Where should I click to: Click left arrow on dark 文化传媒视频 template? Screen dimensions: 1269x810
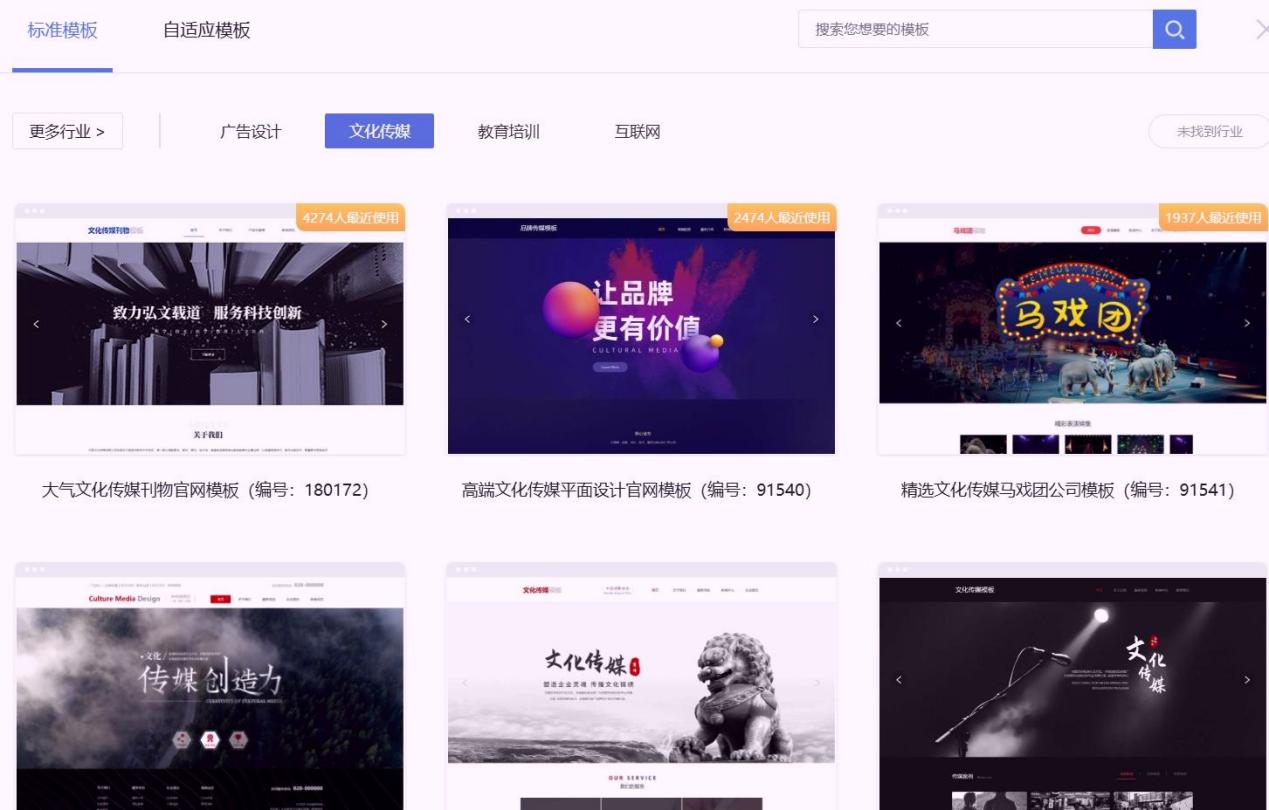(x=898, y=679)
